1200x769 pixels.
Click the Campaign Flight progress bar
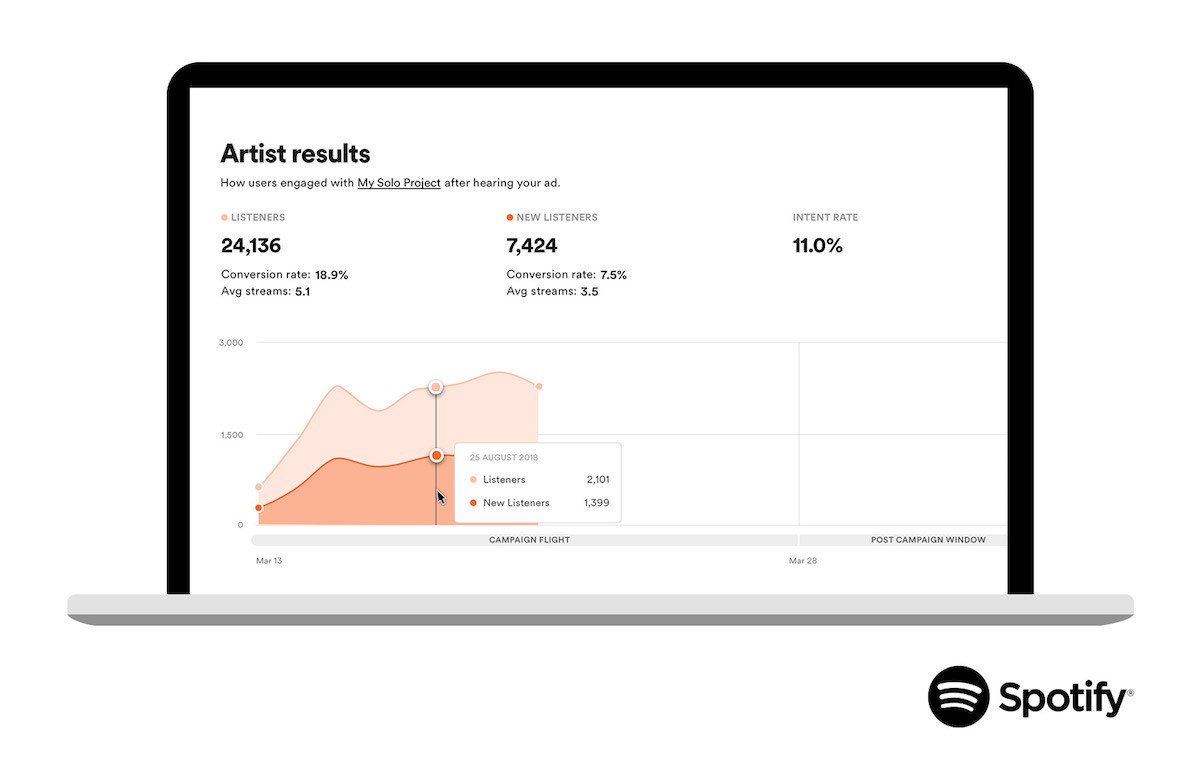coord(529,539)
